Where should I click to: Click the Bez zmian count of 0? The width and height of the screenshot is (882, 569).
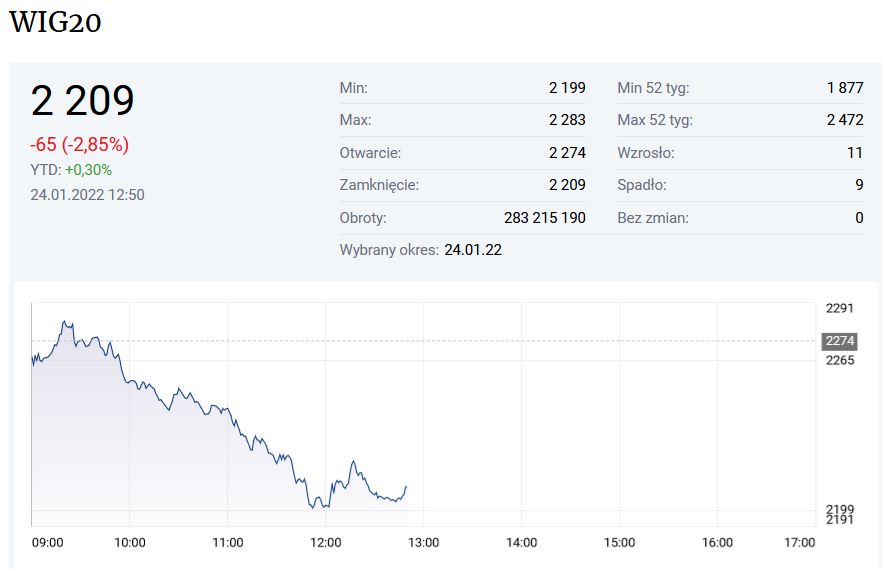coord(859,217)
